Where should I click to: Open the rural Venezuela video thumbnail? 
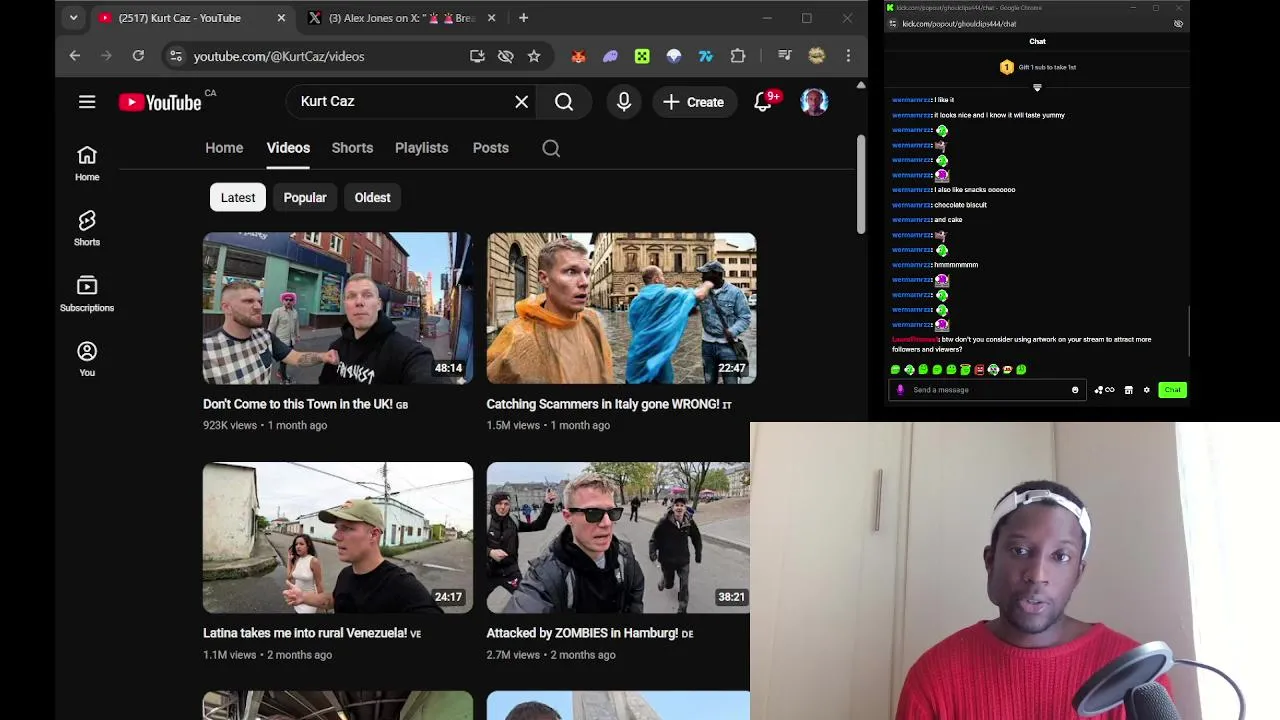(338, 538)
